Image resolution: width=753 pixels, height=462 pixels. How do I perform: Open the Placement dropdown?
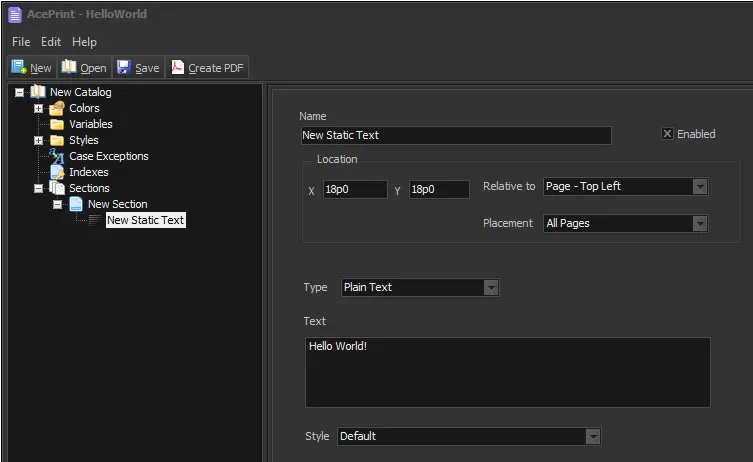point(700,224)
